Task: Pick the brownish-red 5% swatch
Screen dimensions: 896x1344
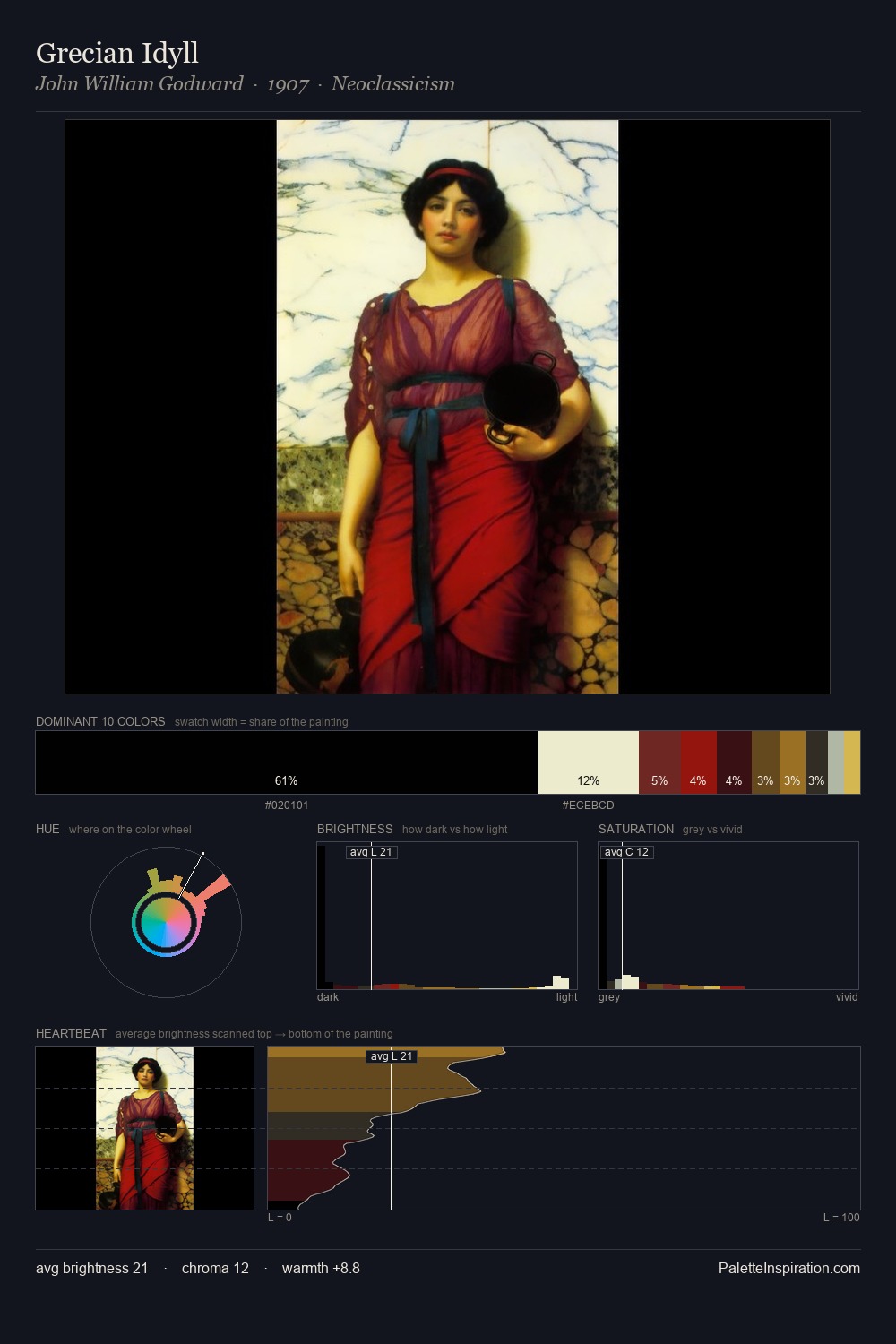Action: click(659, 762)
